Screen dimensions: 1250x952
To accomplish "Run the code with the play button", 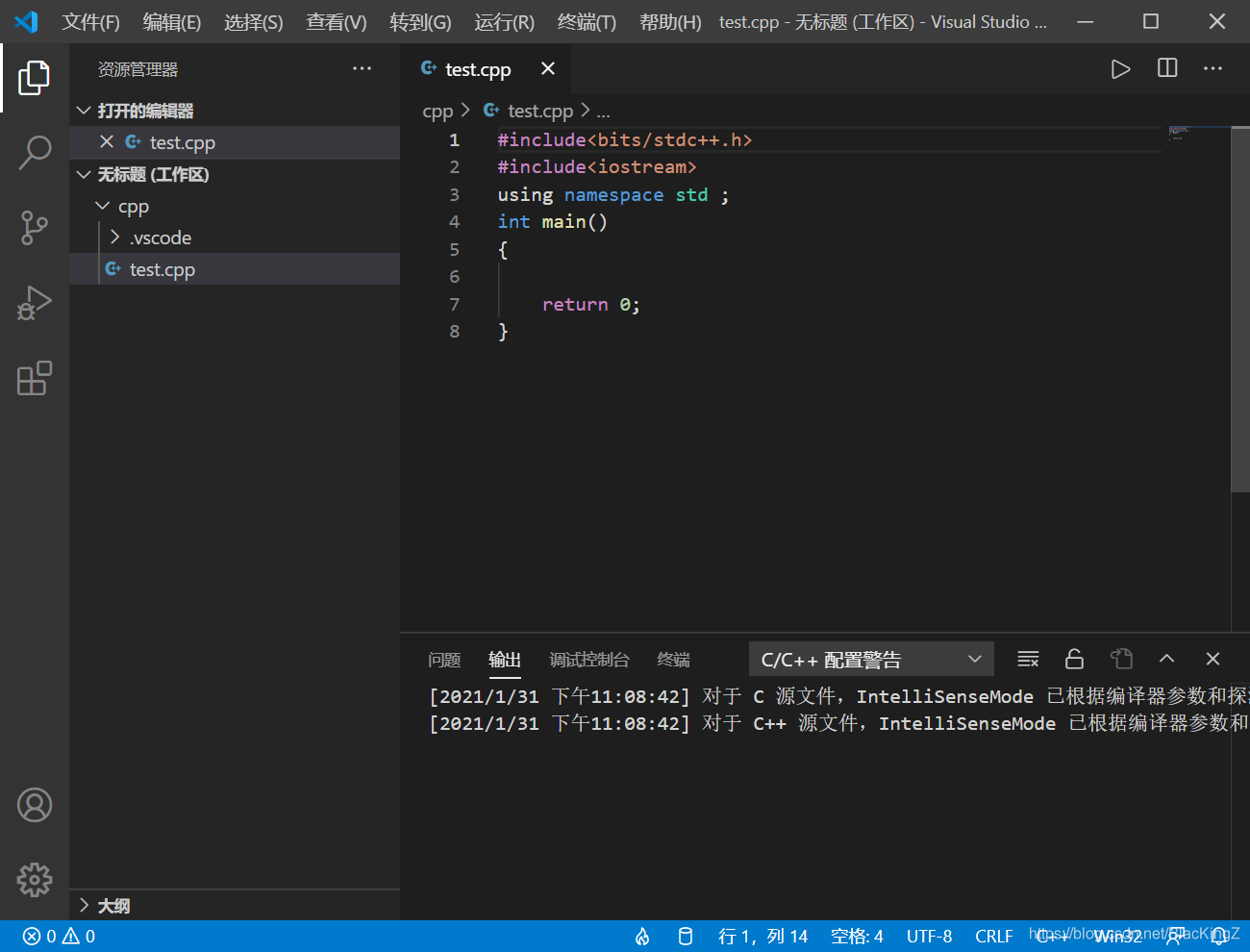I will pyautogui.click(x=1120, y=68).
